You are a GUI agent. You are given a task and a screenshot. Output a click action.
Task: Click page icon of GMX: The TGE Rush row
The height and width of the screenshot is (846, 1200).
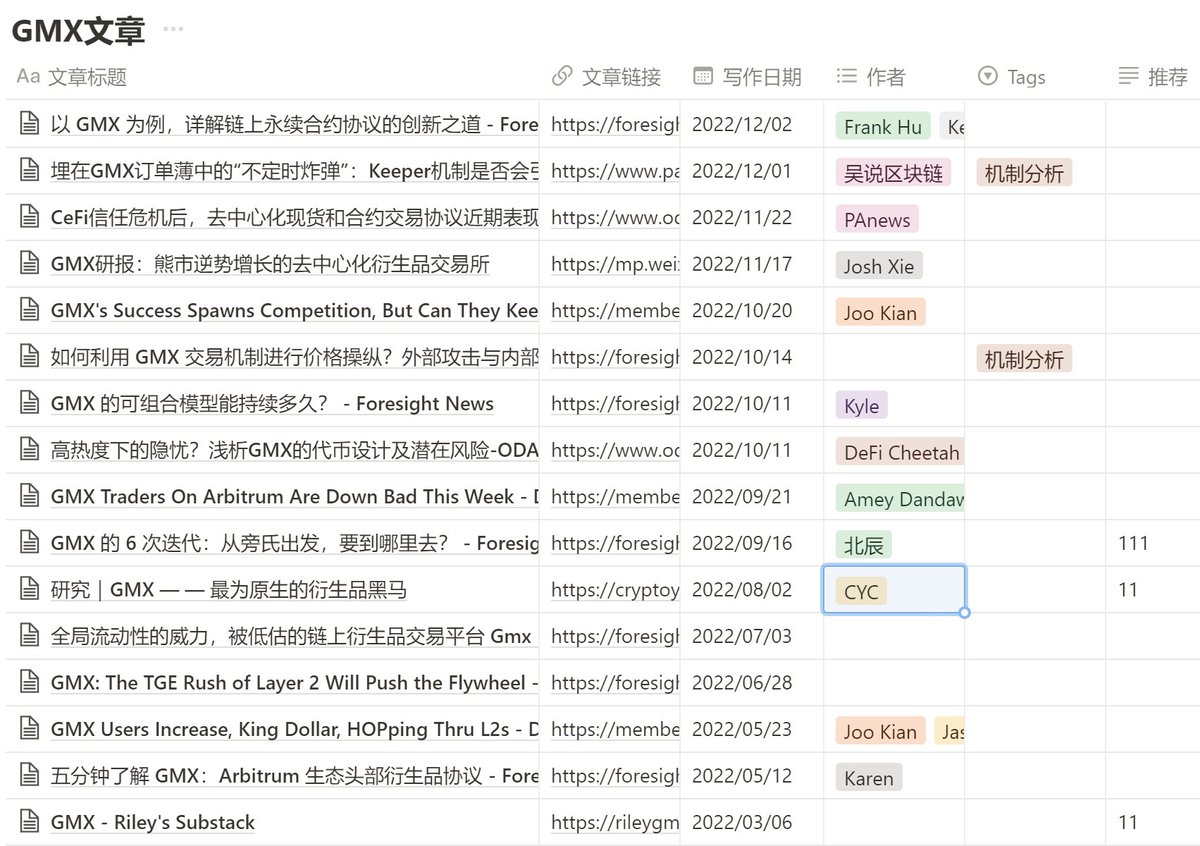(x=30, y=682)
